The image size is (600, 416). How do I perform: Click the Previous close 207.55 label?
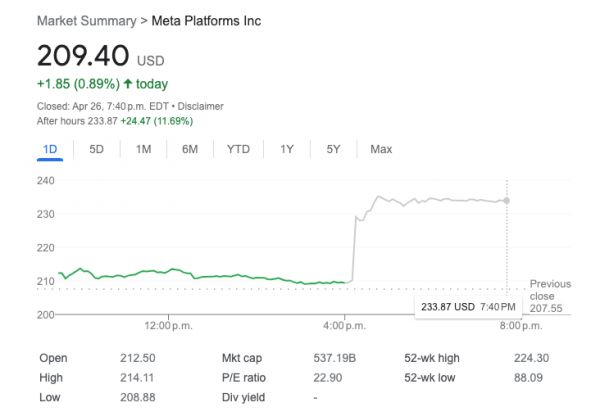(x=550, y=297)
